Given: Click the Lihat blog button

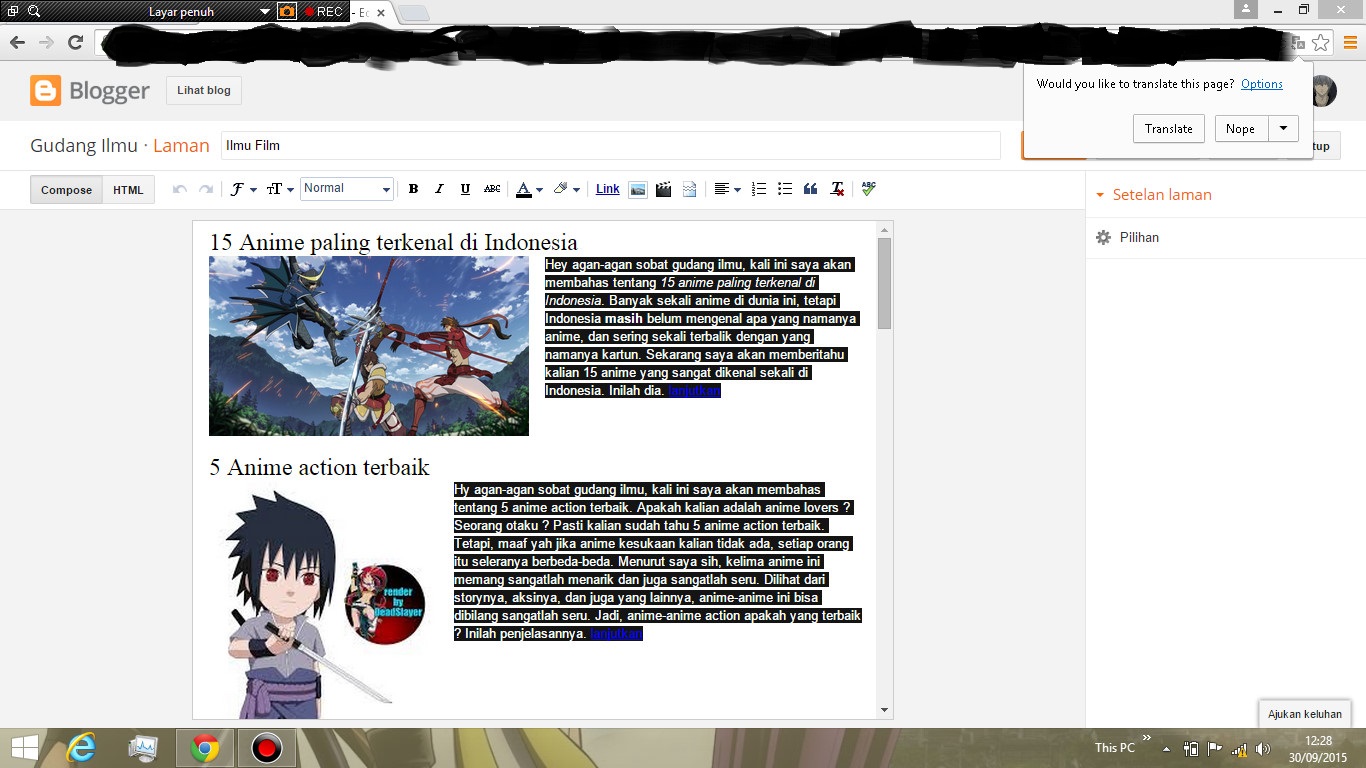Looking at the screenshot, I should coord(204,90).
